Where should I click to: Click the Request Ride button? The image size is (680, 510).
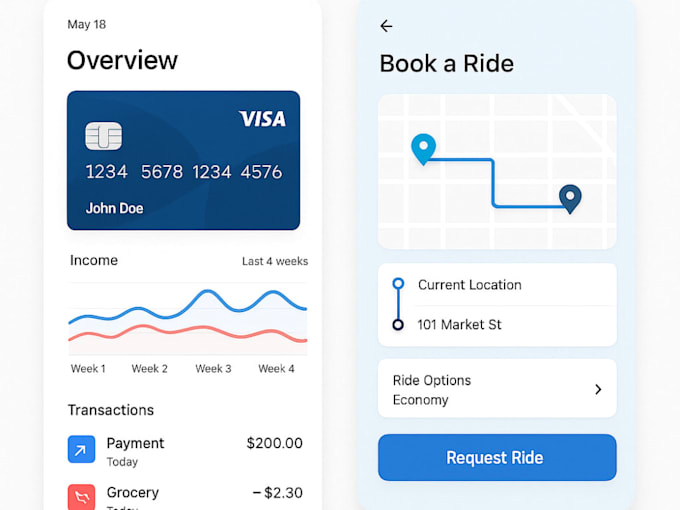click(497, 458)
